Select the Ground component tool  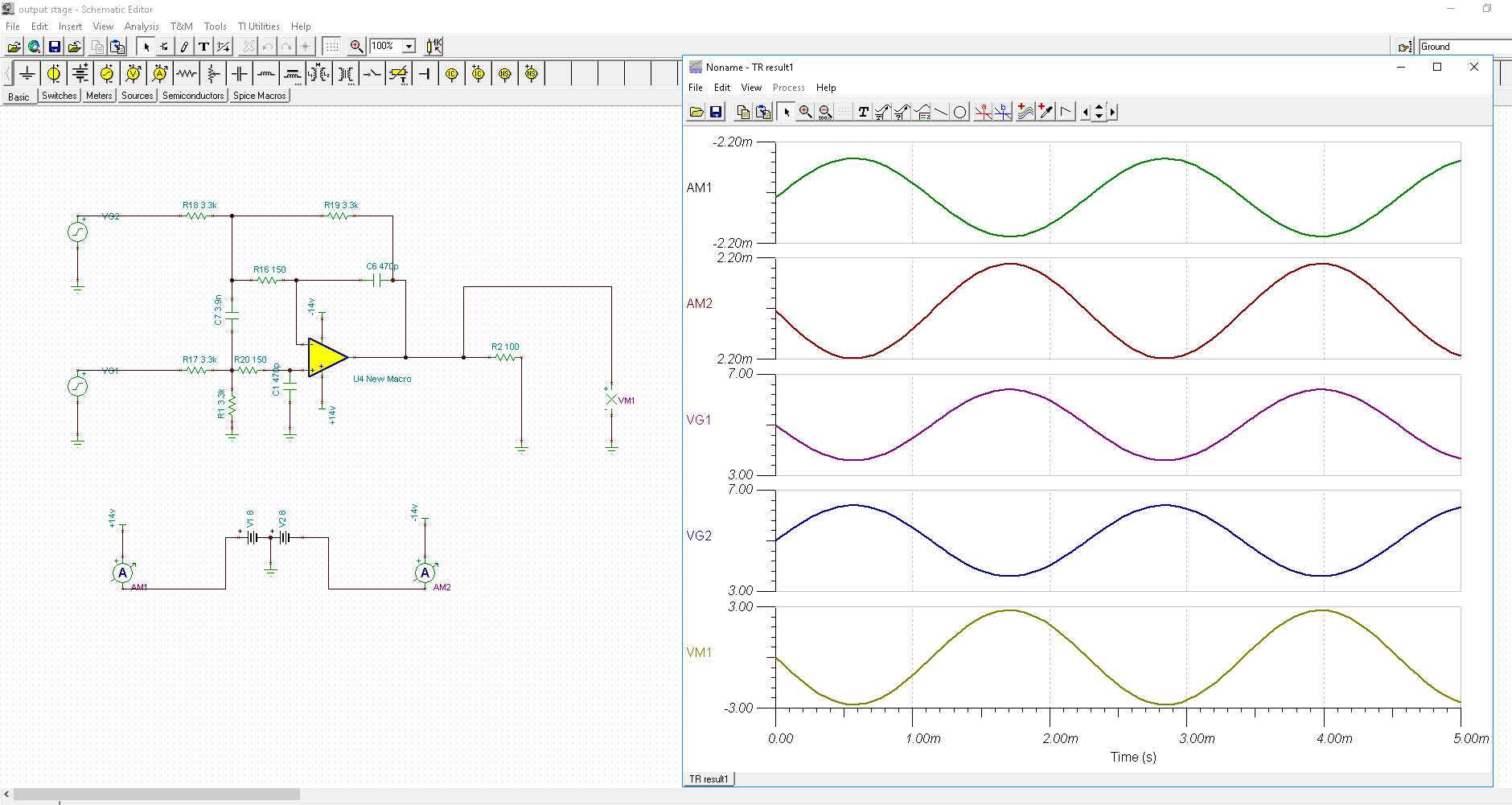27,72
